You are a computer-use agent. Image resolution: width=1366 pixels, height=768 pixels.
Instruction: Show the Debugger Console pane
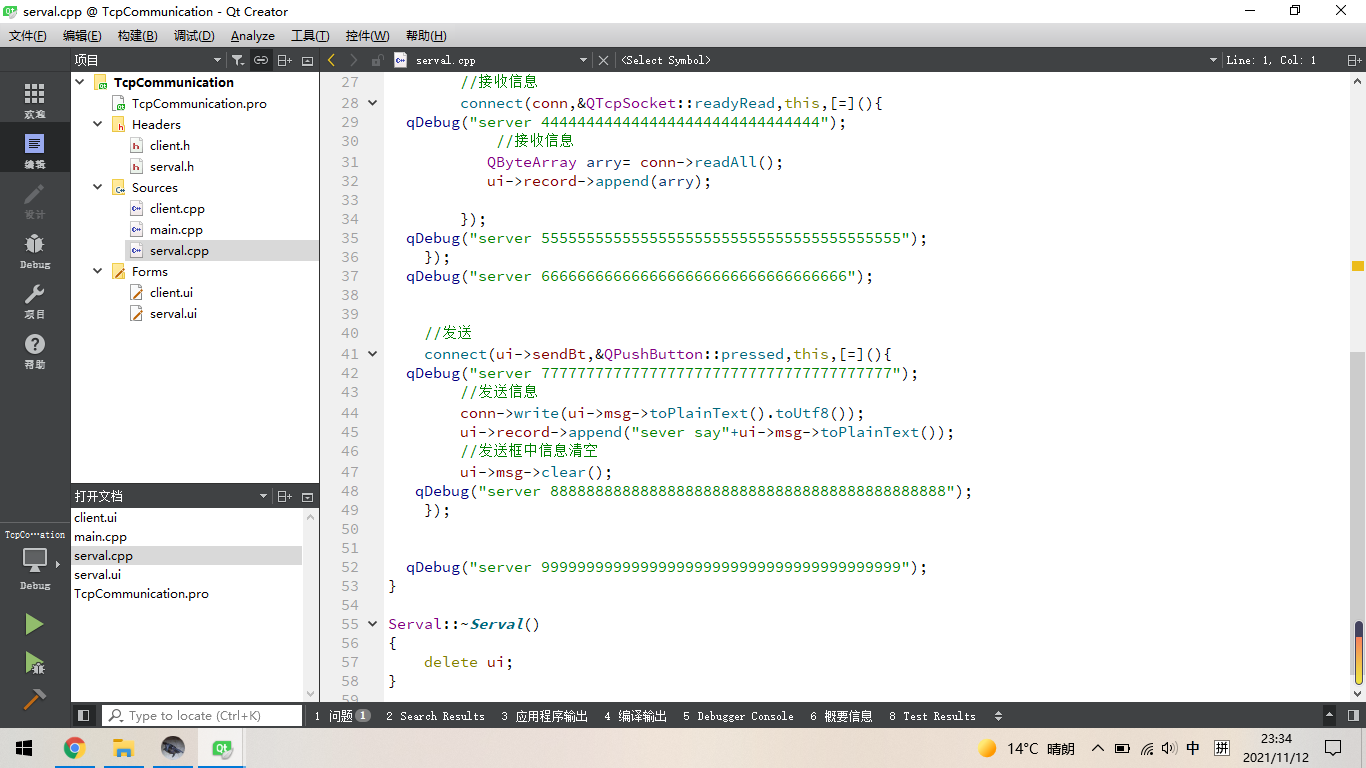point(738,716)
